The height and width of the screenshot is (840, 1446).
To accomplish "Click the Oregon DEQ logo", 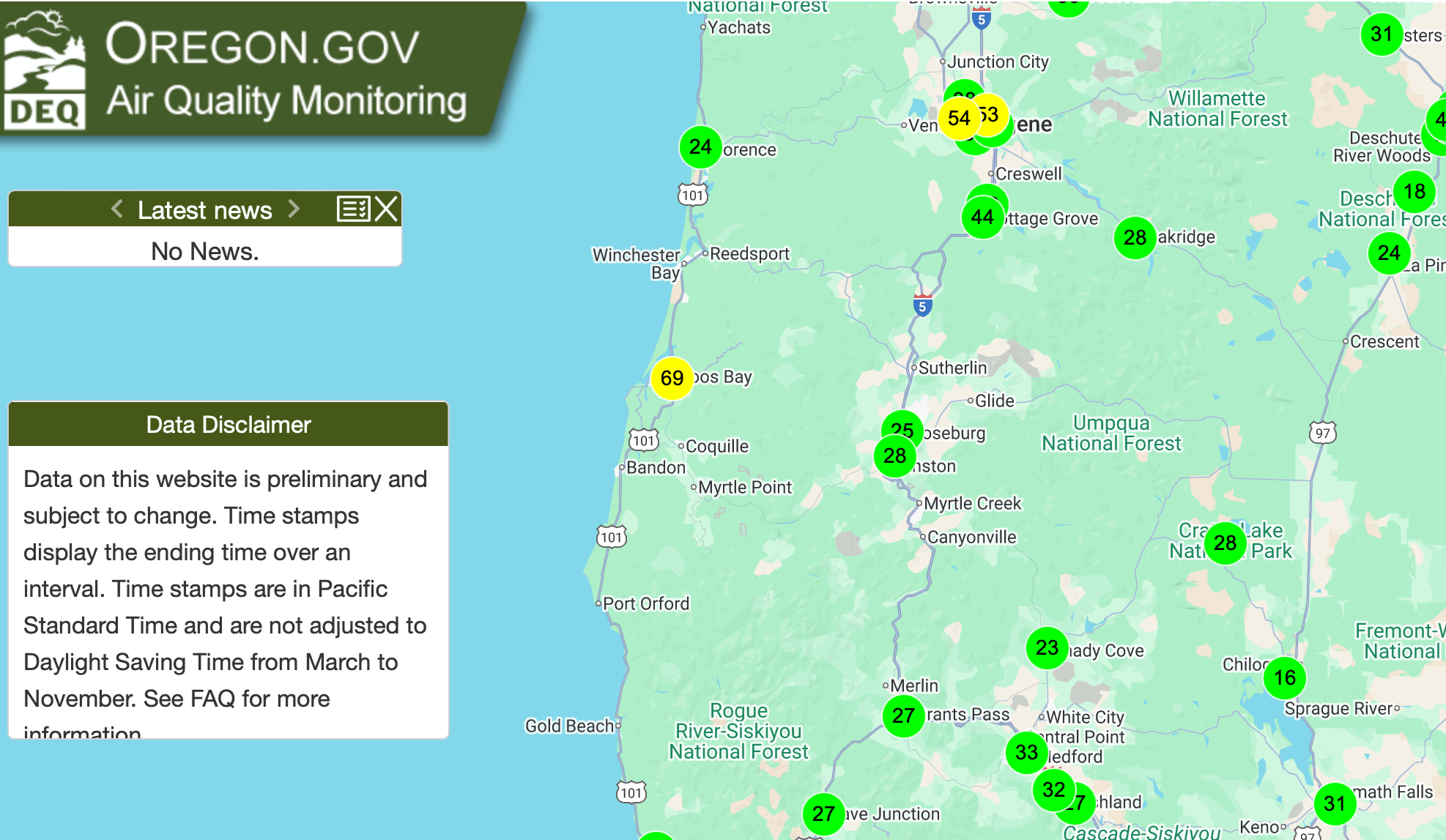I will pyautogui.click(x=44, y=70).
